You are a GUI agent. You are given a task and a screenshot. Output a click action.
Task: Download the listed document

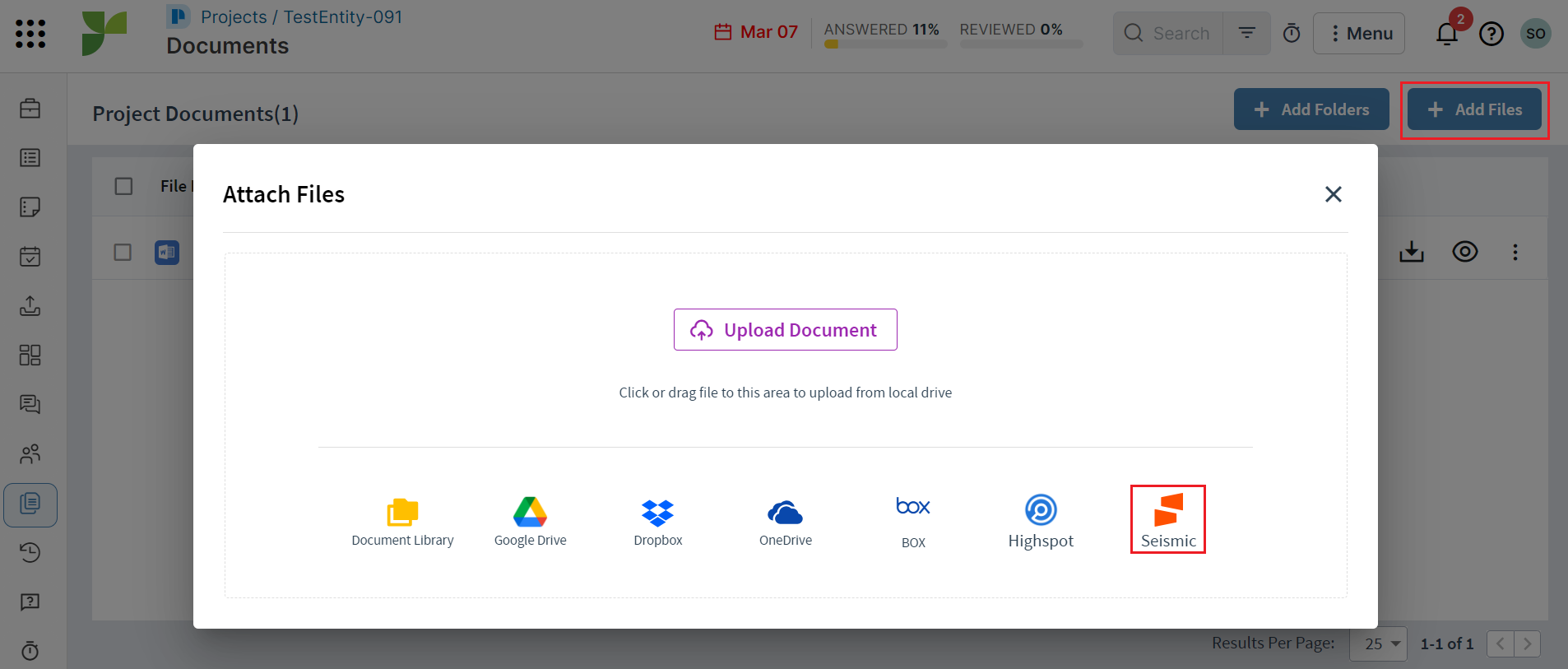click(x=1412, y=252)
